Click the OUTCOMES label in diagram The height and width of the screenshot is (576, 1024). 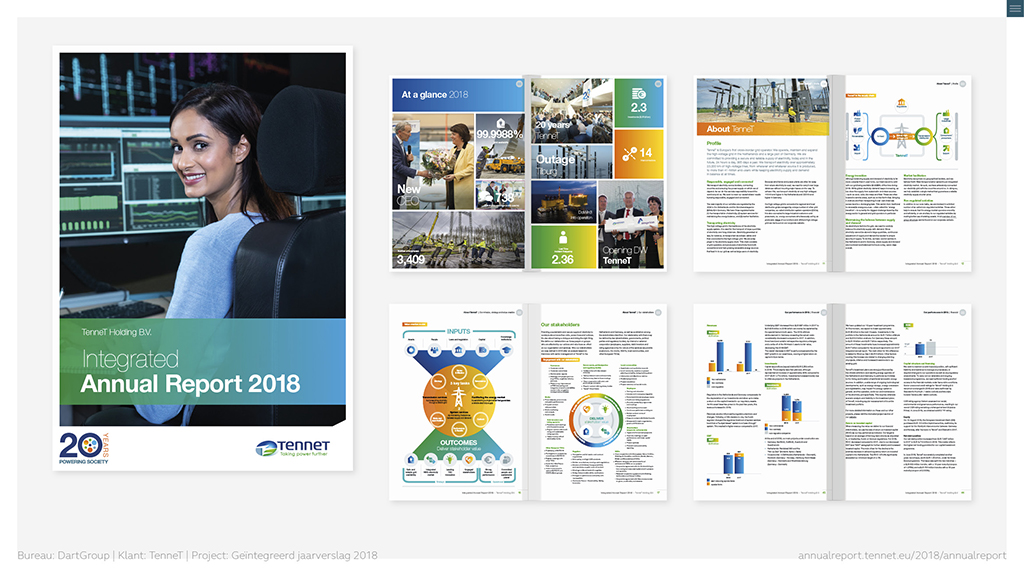click(458, 442)
